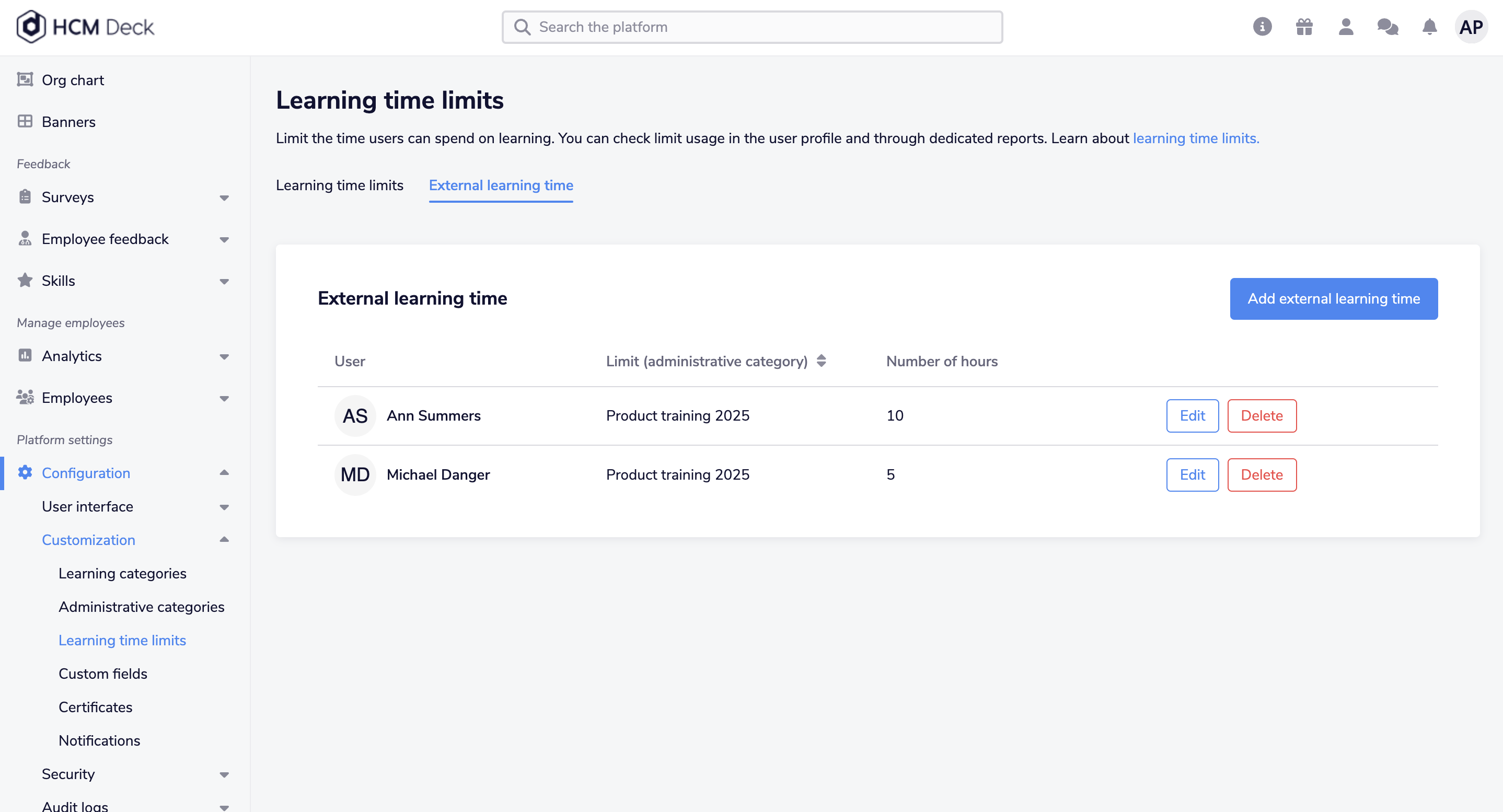Expand the Audit logs arrow
Image resolution: width=1503 pixels, height=812 pixels.
[224, 807]
